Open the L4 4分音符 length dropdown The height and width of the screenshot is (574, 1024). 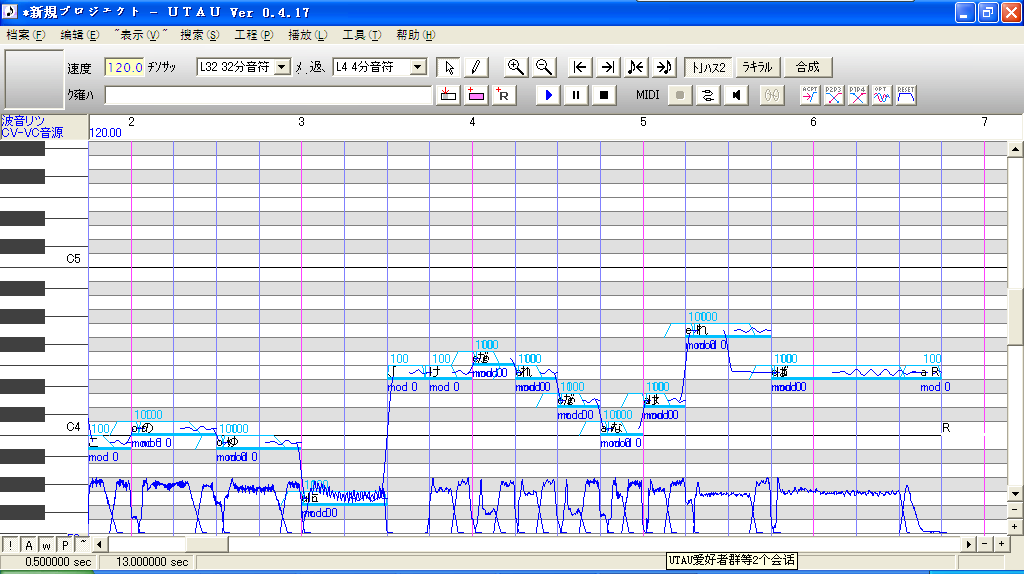click(x=418, y=67)
